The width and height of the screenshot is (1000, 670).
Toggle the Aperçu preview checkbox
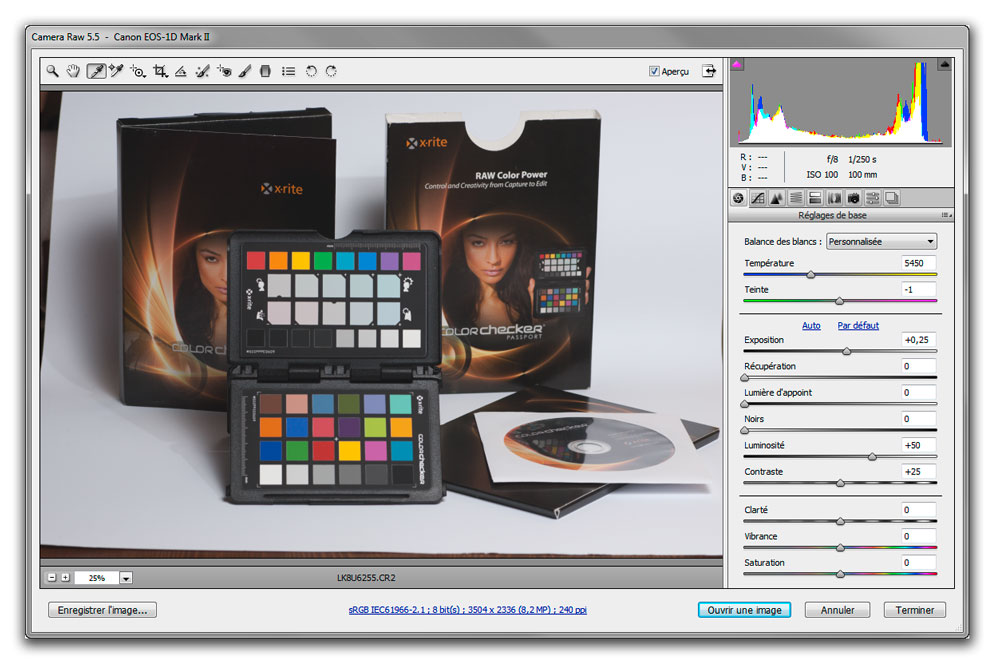click(654, 71)
